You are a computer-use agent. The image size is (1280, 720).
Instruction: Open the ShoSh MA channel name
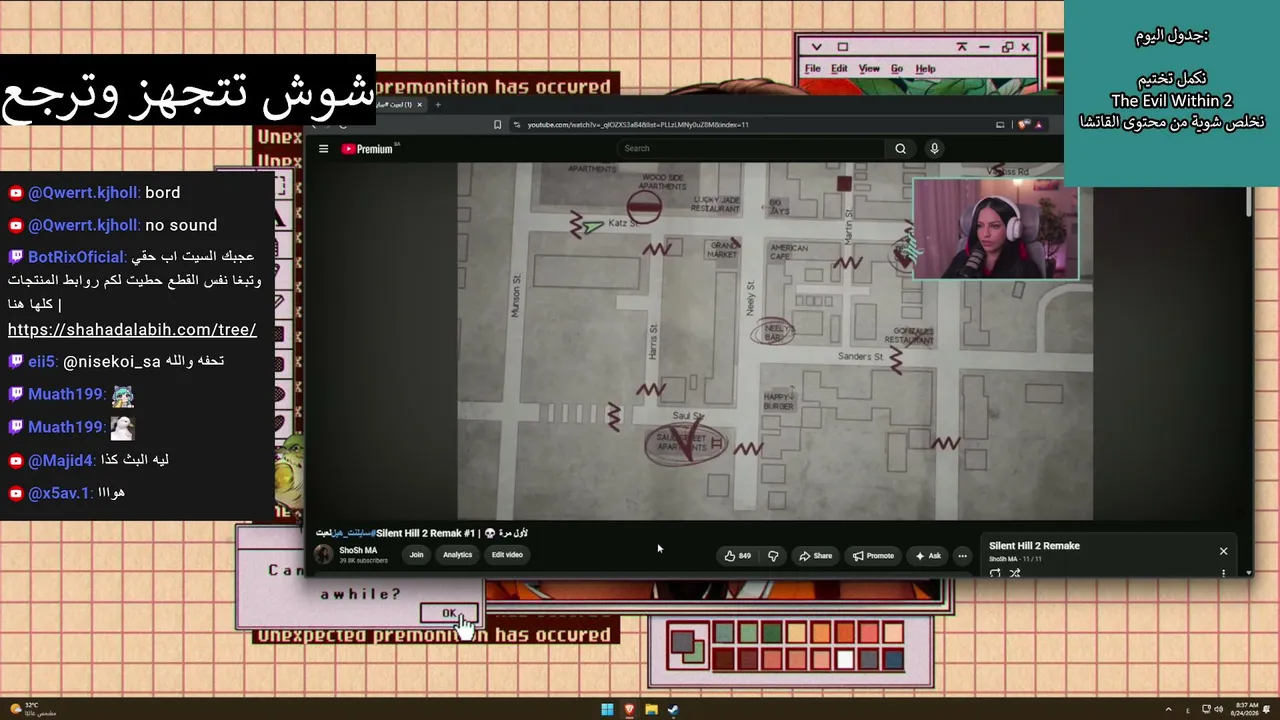pyautogui.click(x=358, y=550)
